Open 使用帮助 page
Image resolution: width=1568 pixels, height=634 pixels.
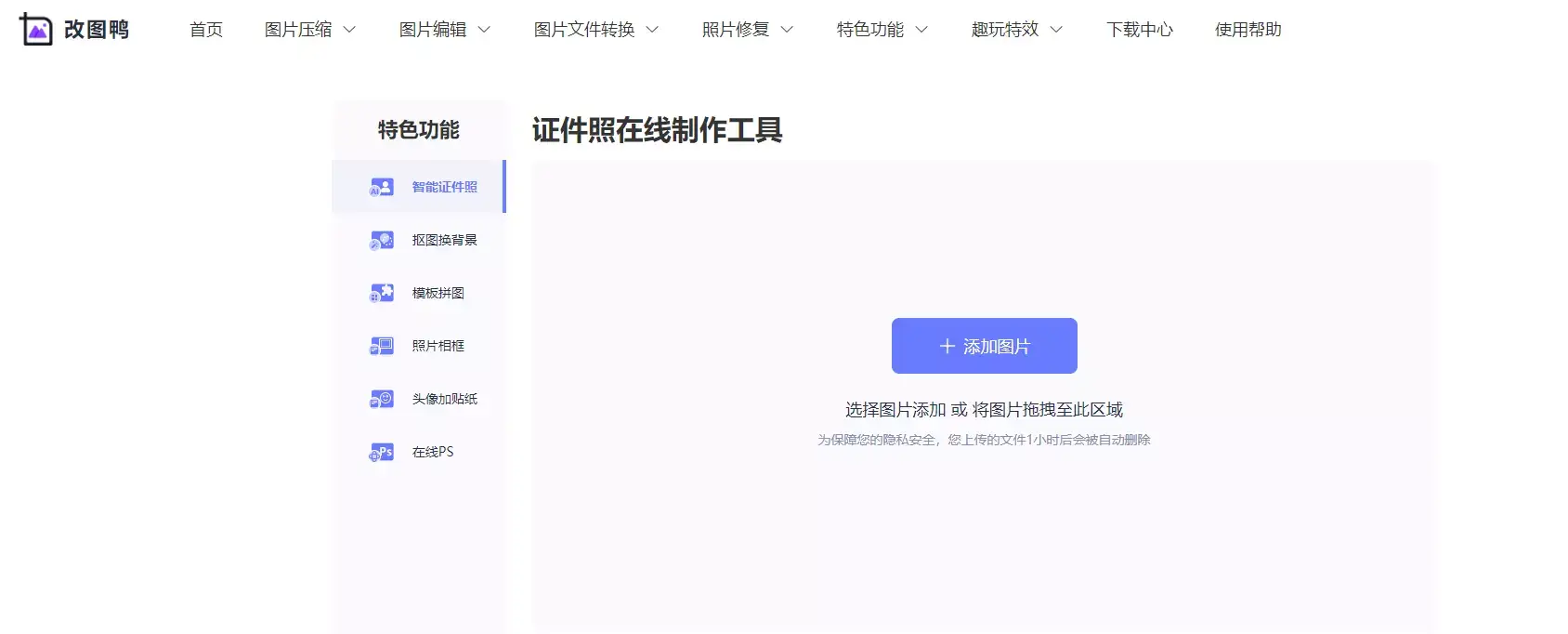click(1248, 30)
